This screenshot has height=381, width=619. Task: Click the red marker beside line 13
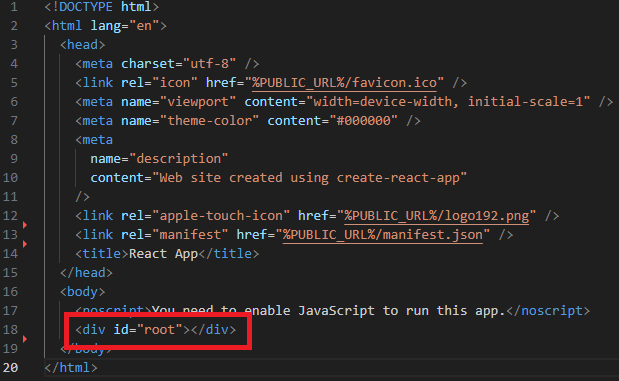pyautogui.click(x=25, y=225)
